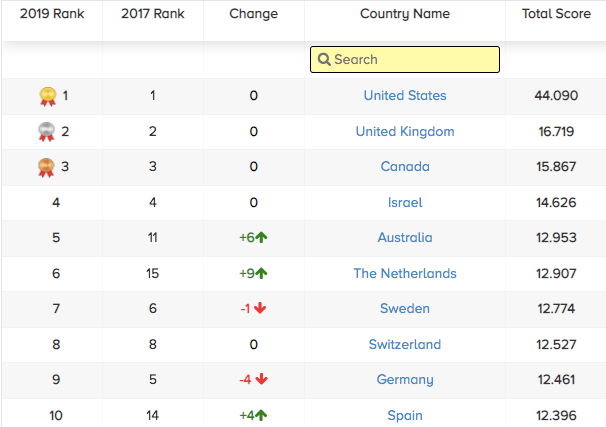Sort by the Country Name header
Image resolution: width=606 pixels, height=427 pixels.
405,14
